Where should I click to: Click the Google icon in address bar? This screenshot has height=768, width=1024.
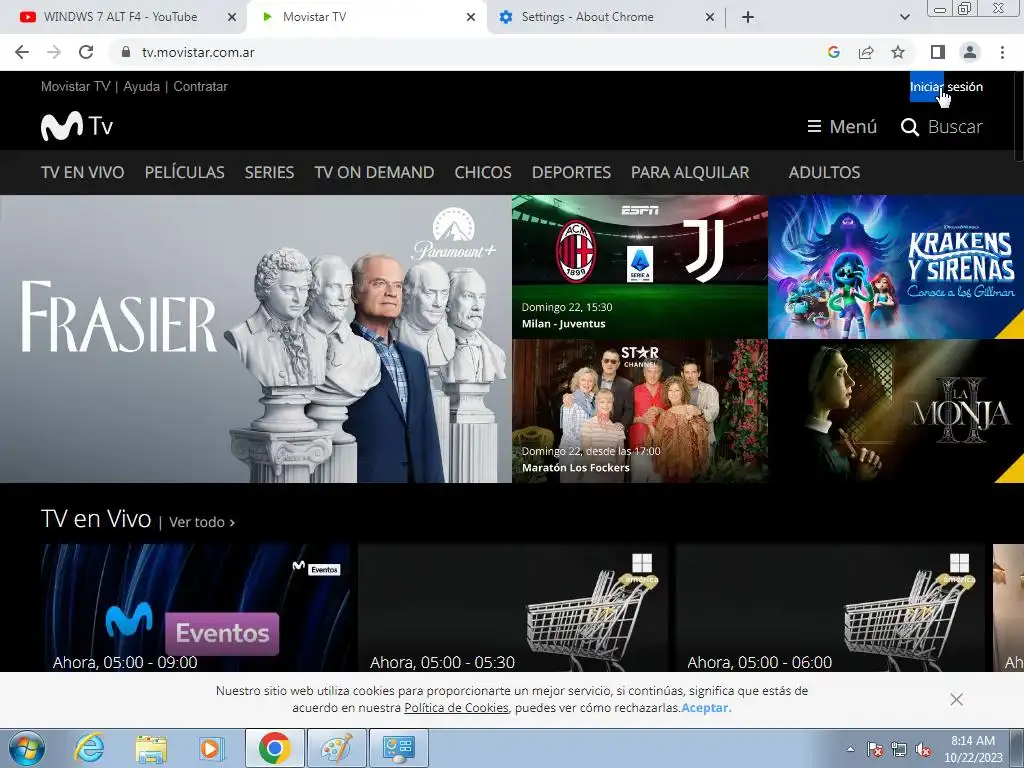pyautogui.click(x=833, y=52)
